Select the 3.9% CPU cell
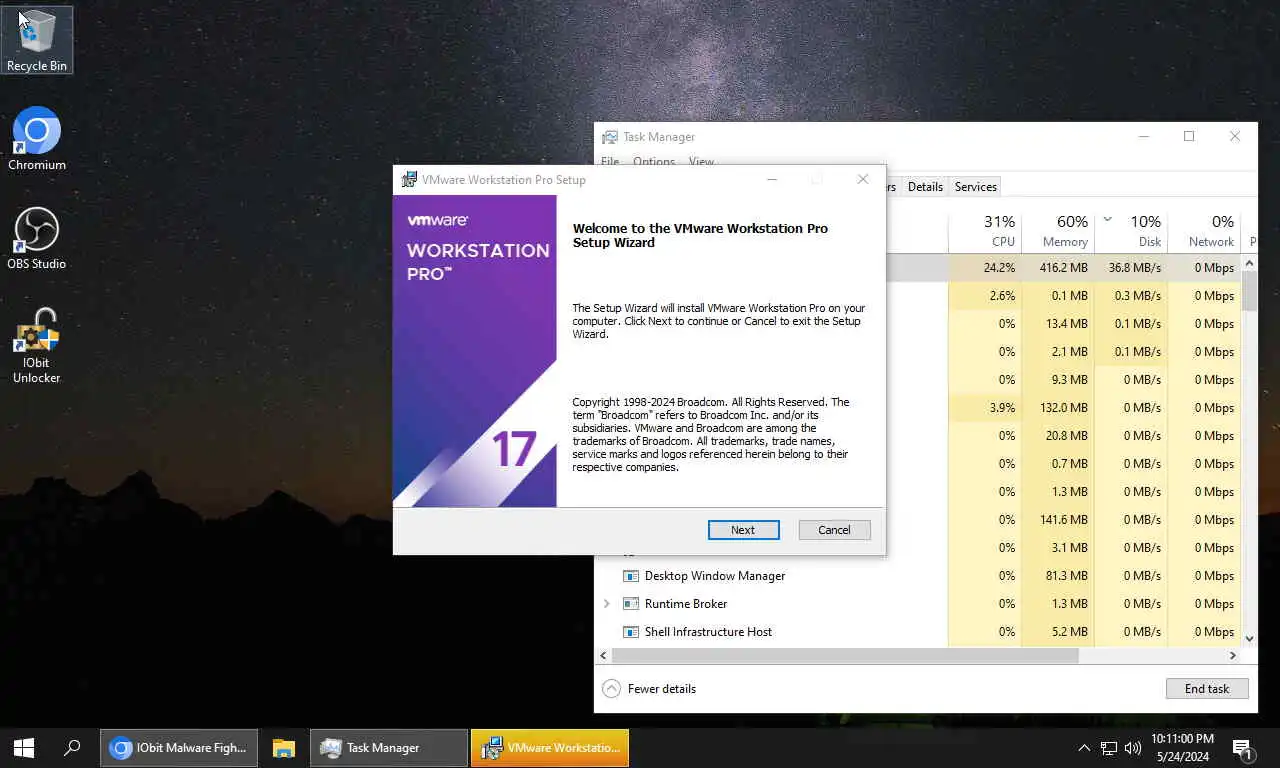Screen dimensions: 1280x768 (x=985, y=408)
